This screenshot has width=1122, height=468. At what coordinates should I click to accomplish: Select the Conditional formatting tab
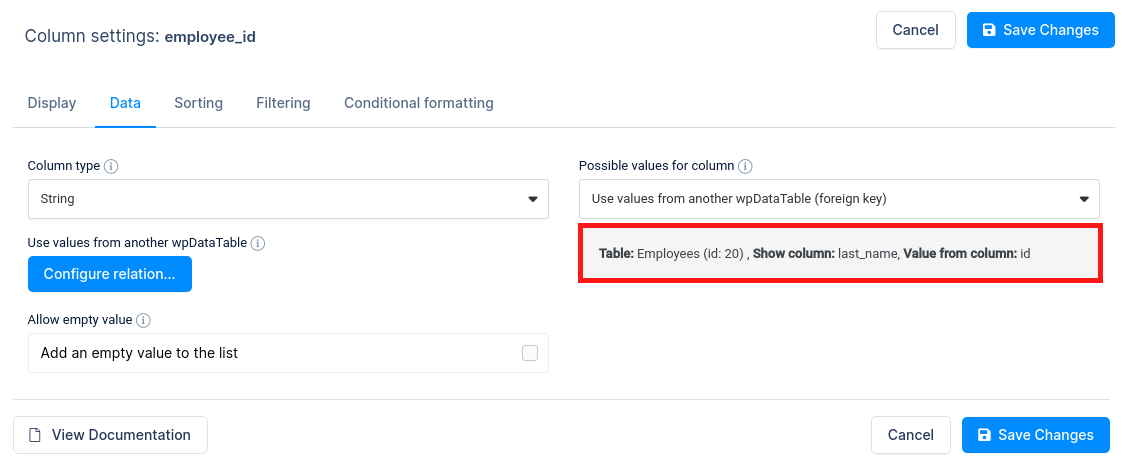418,103
